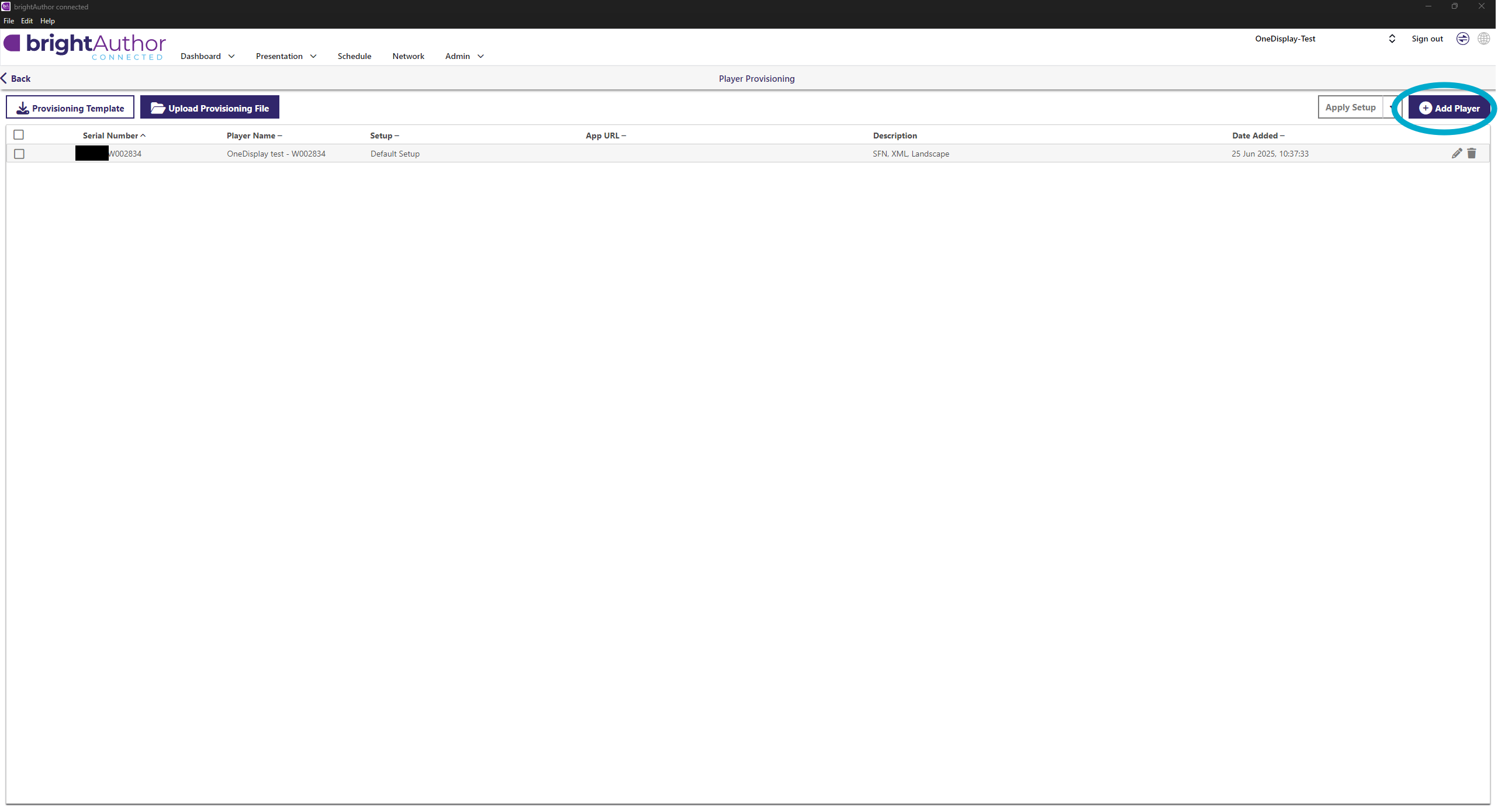Click the Sign out link
1498x812 pixels.
[1427, 39]
